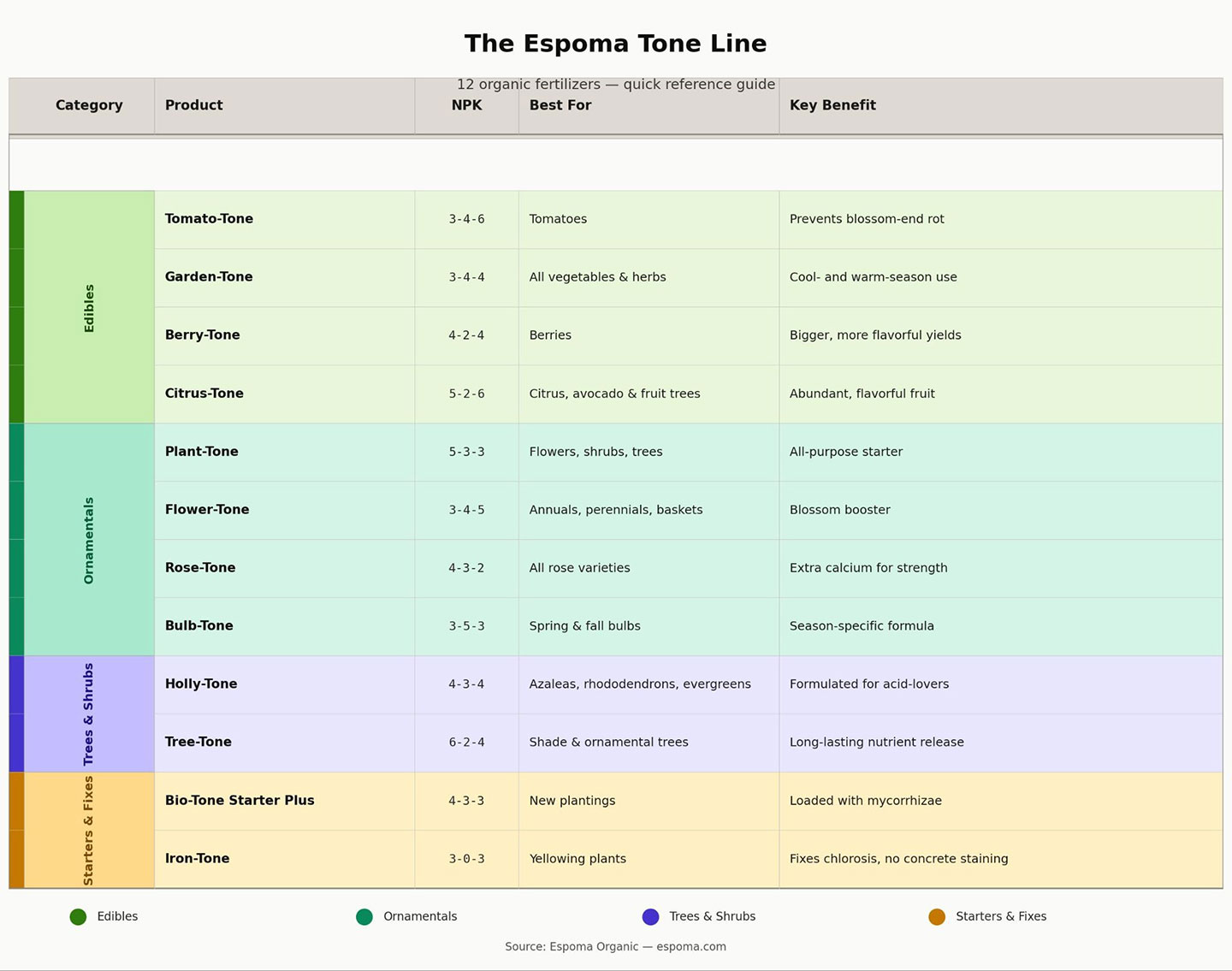Click the Starters & Fixes orange legend dot
Screen dimensions: 1232x971
click(x=937, y=917)
